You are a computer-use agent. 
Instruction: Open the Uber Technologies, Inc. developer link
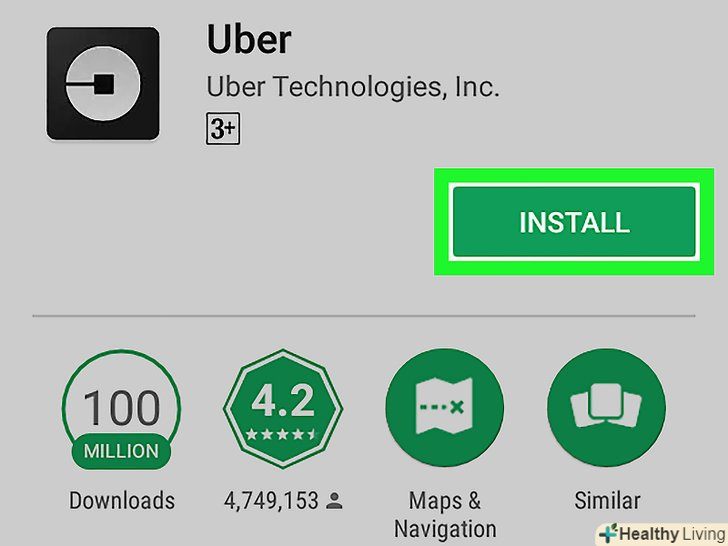(353, 87)
